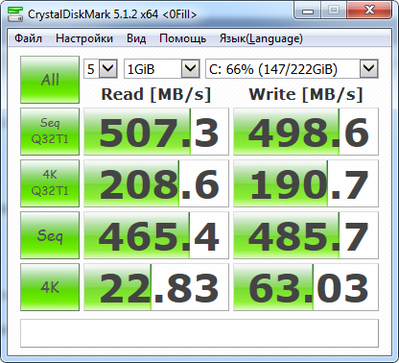This screenshot has height=363, width=399.
Task: Click the empty comment field at bottom
Action: 199,333
